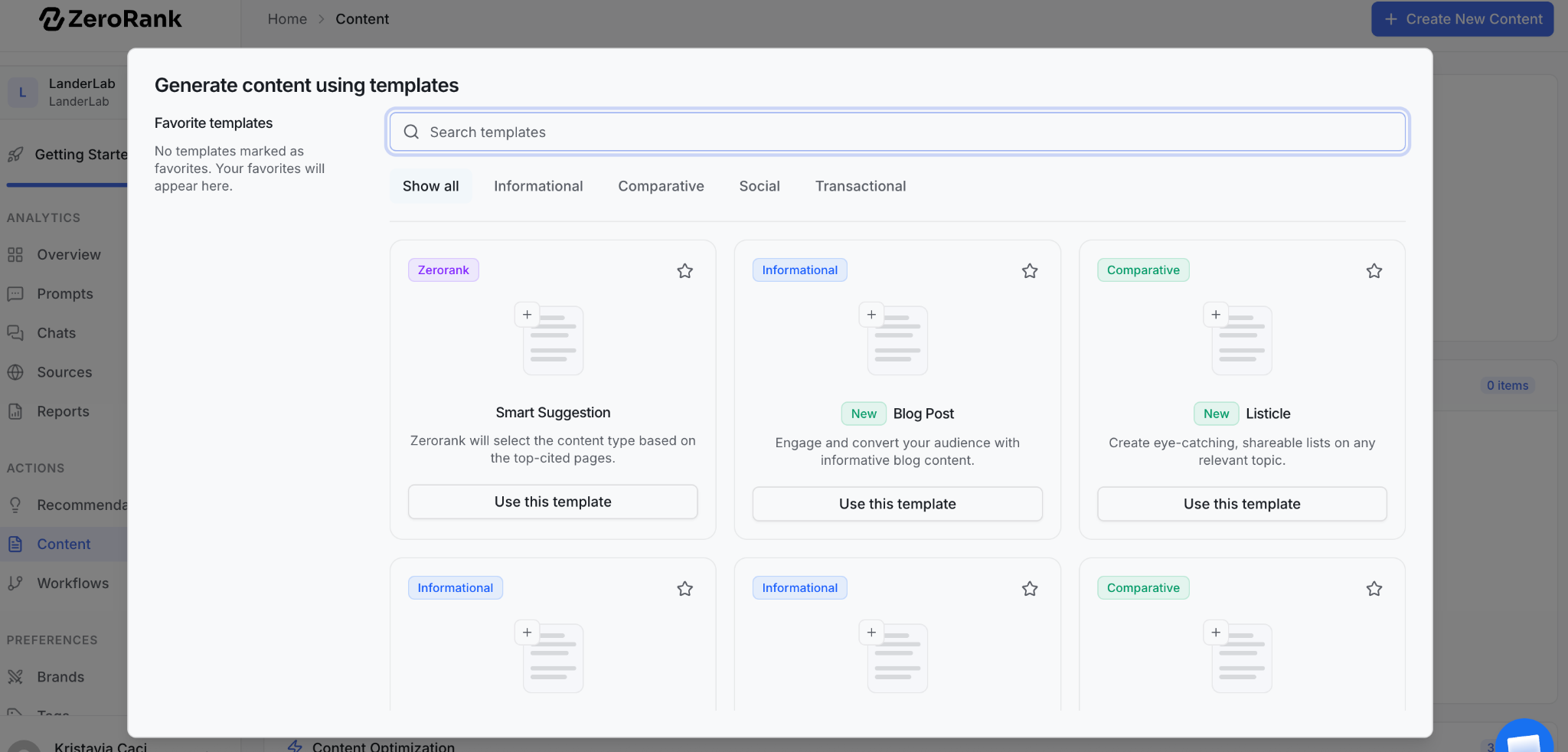Click the Favorite templates heading

[x=214, y=123]
